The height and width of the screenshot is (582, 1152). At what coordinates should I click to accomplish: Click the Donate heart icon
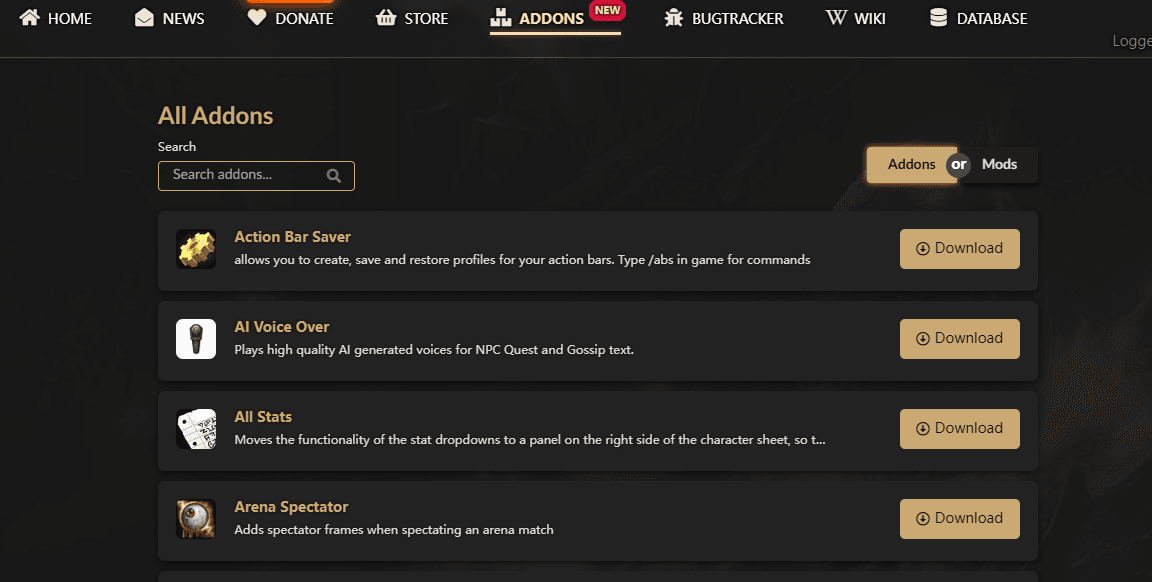tap(257, 18)
